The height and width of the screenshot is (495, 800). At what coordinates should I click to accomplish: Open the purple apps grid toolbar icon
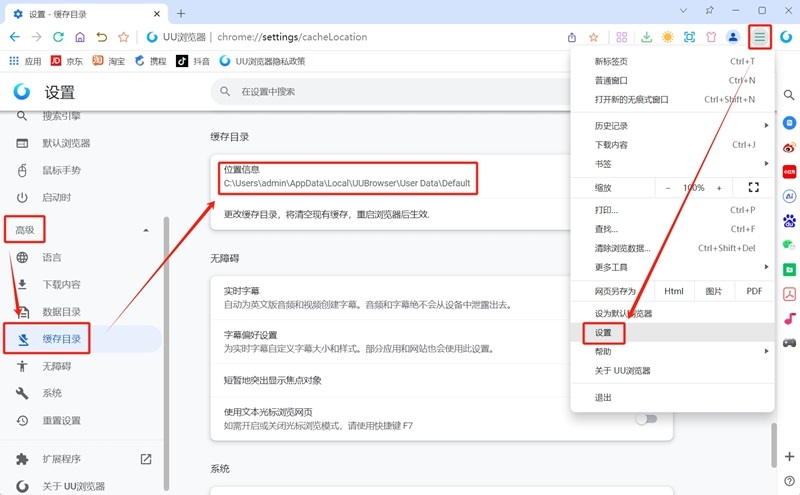(621, 37)
